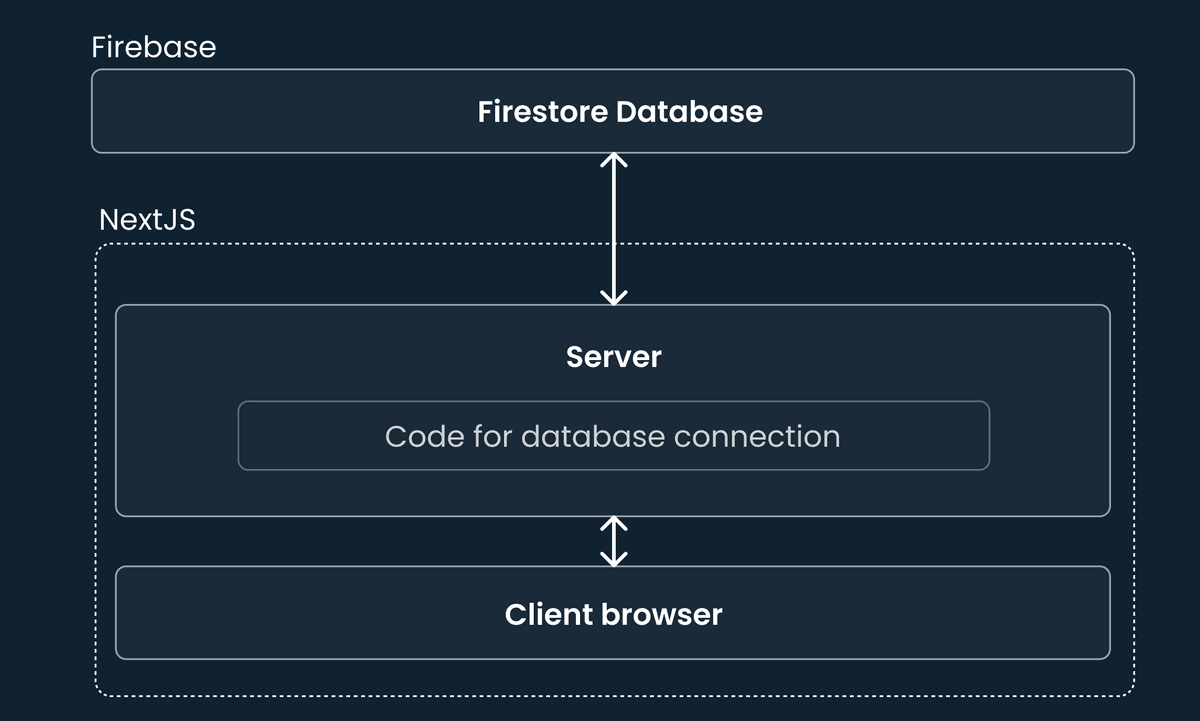Screen dimensions: 1200x721
Task: Click the Code for database connection box
Action: 613,436
